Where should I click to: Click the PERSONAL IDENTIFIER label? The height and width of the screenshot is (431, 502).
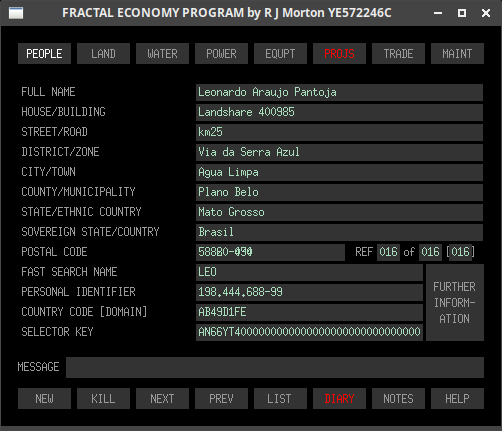coord(78,292)
